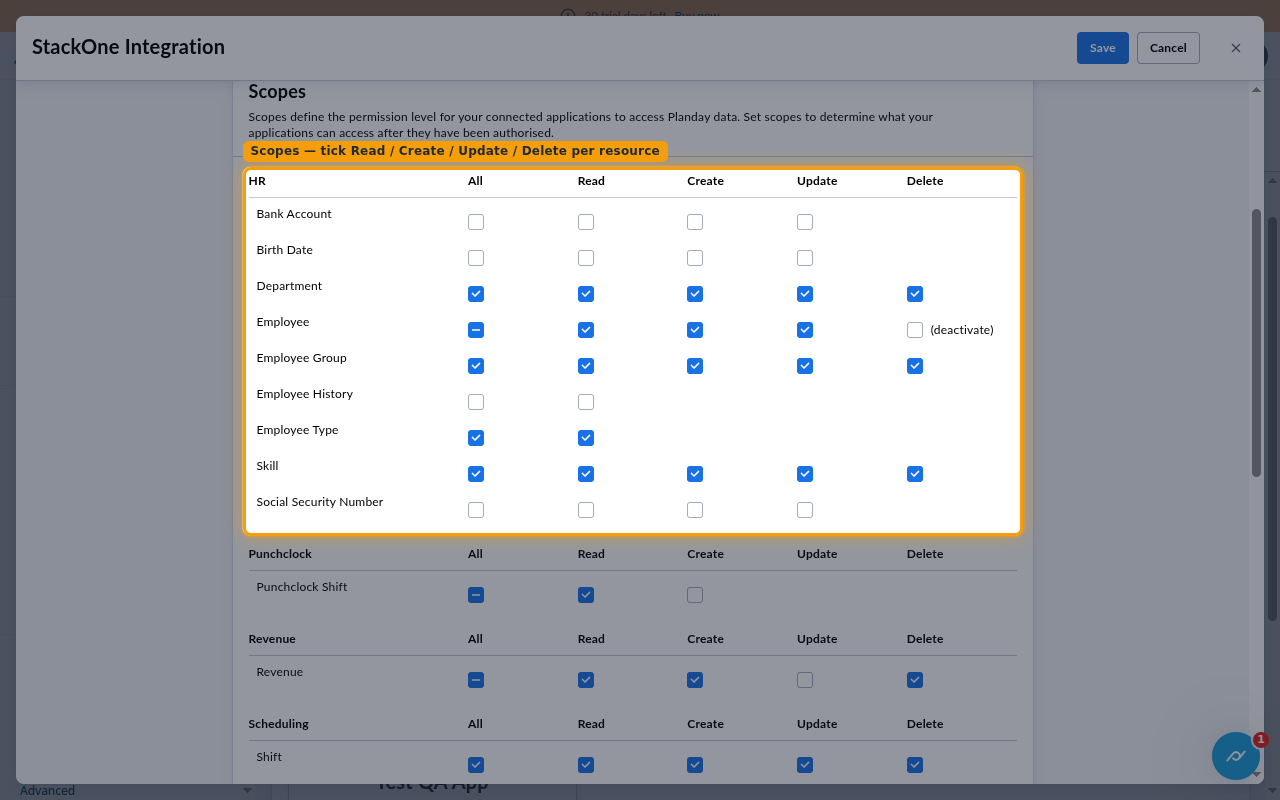
Task: Untick Department Create checkbox
Action: pos(695,294)
